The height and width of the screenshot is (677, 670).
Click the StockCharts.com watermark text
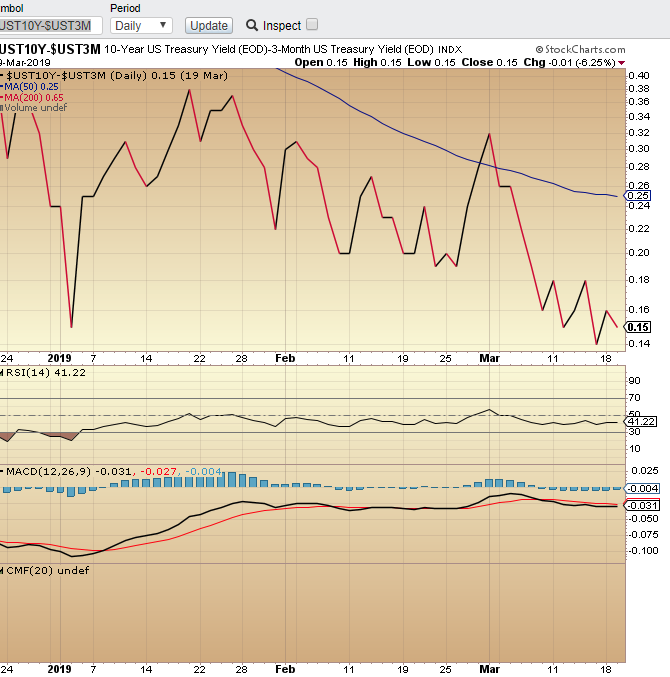pos(581,49)
